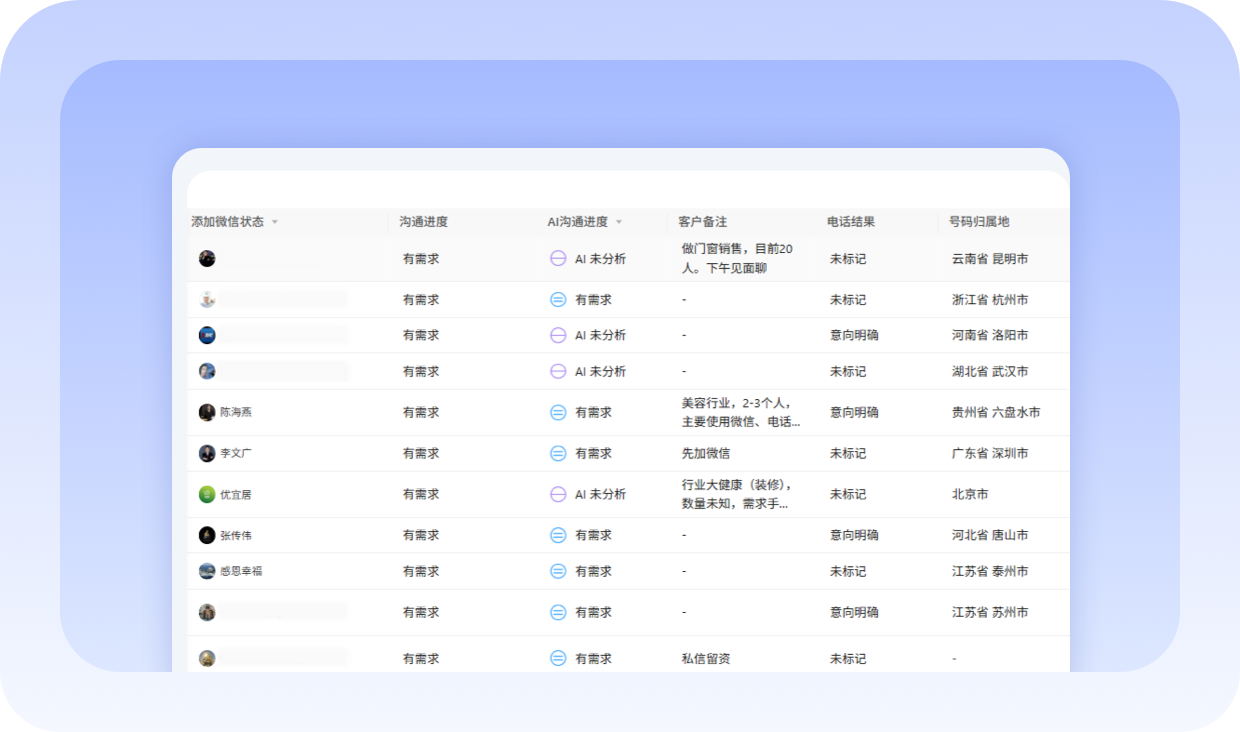This screenshot has height=732, width=1240.
Task: Click the 客户备注 column header
Action: click(x=702, y=222)
